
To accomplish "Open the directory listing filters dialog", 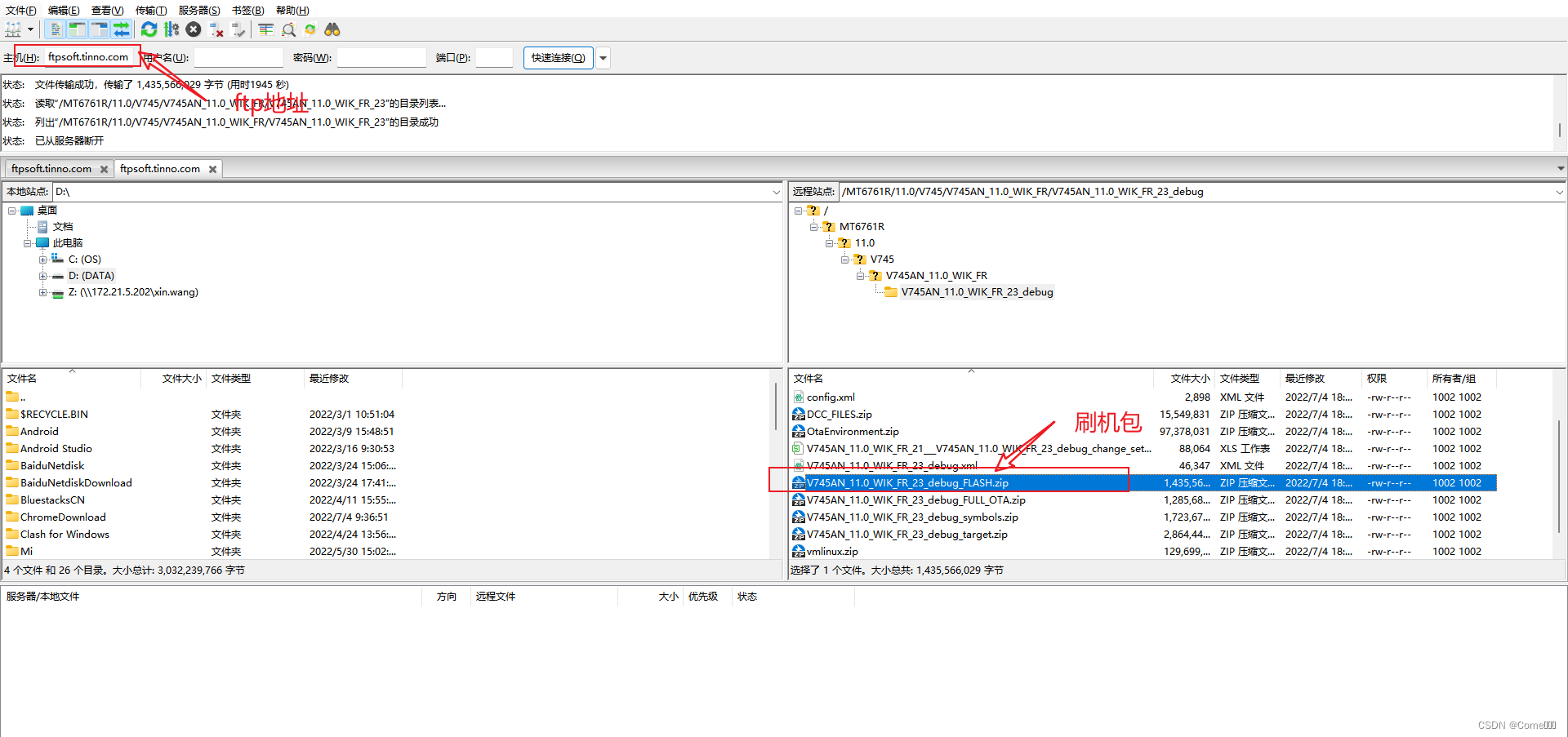I will pyautogui.click(x=266, y=29).
